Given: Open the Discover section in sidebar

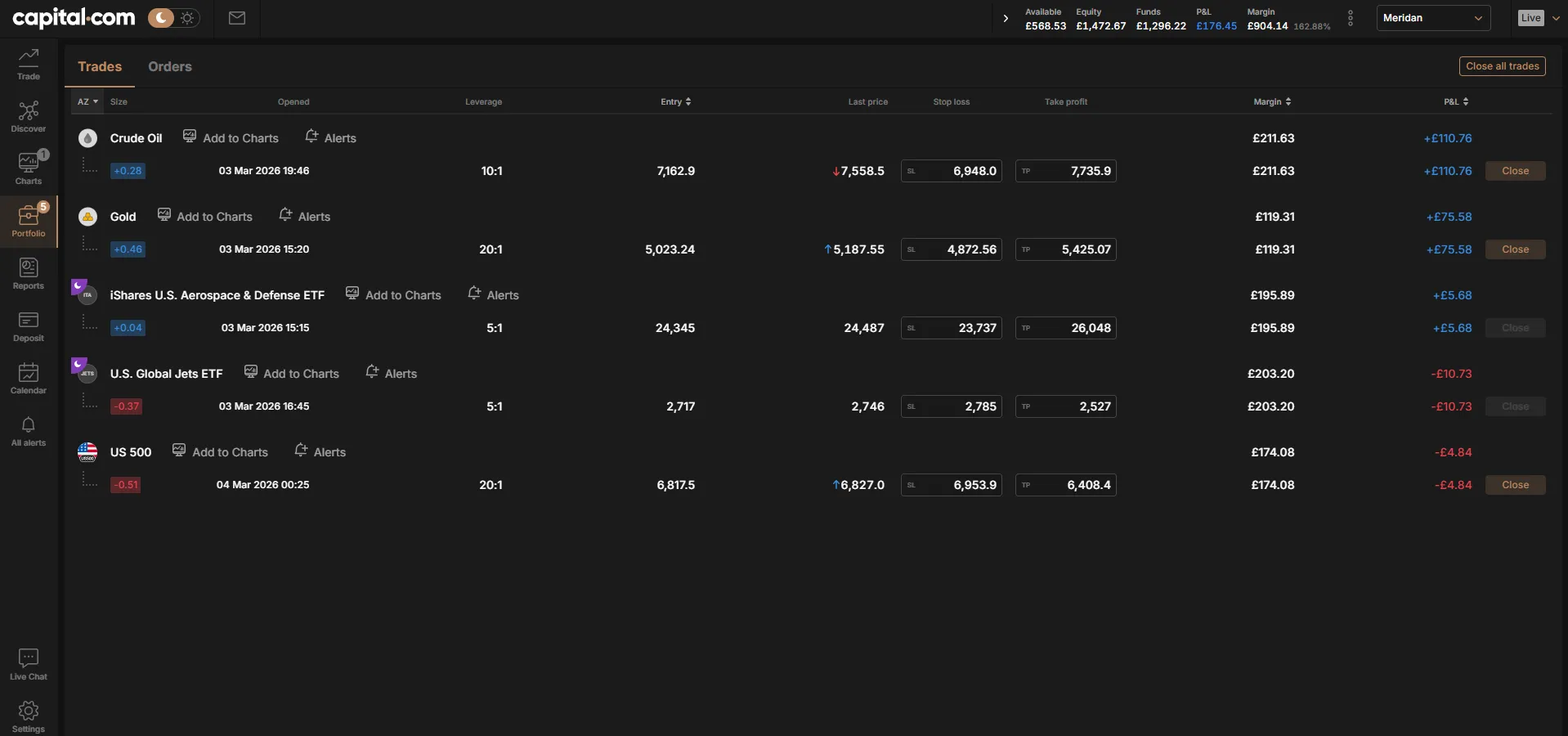Looking at the screenshot, I should (29, 117).
